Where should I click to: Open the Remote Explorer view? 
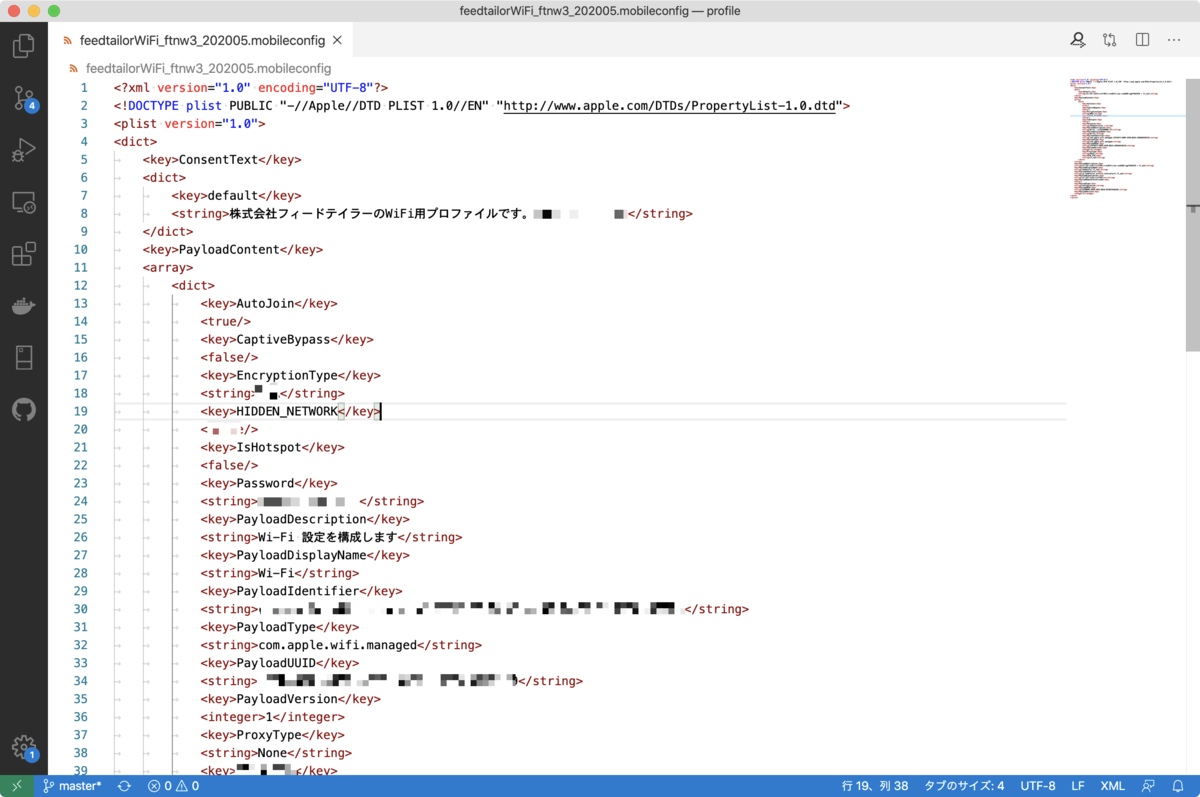click(23, 202)
